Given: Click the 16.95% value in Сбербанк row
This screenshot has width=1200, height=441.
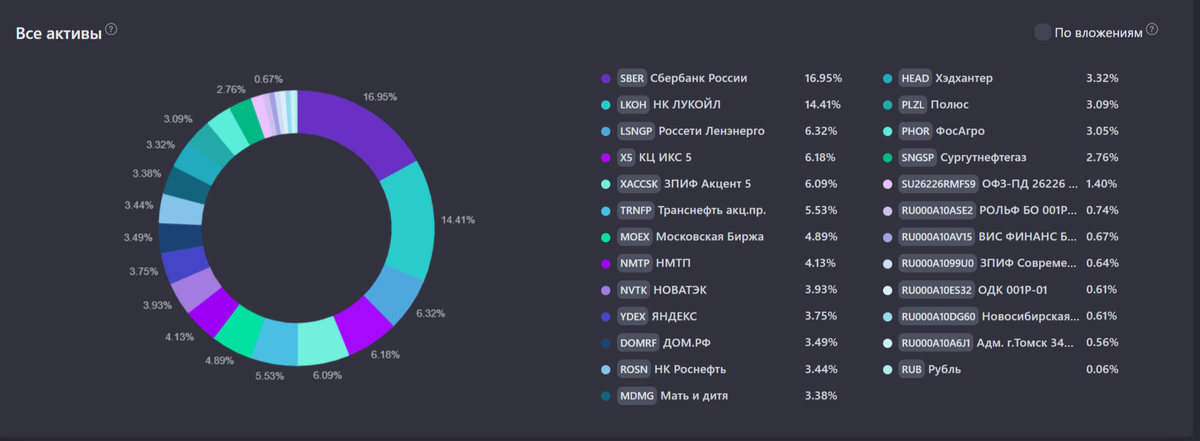Looking at the screenshot, I should (x=823, y=78).
